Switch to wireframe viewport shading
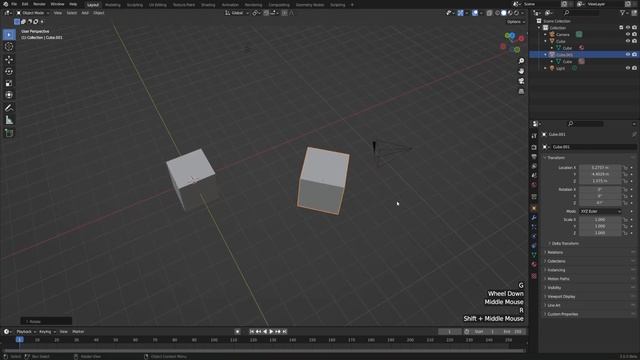 click(497, 13)
